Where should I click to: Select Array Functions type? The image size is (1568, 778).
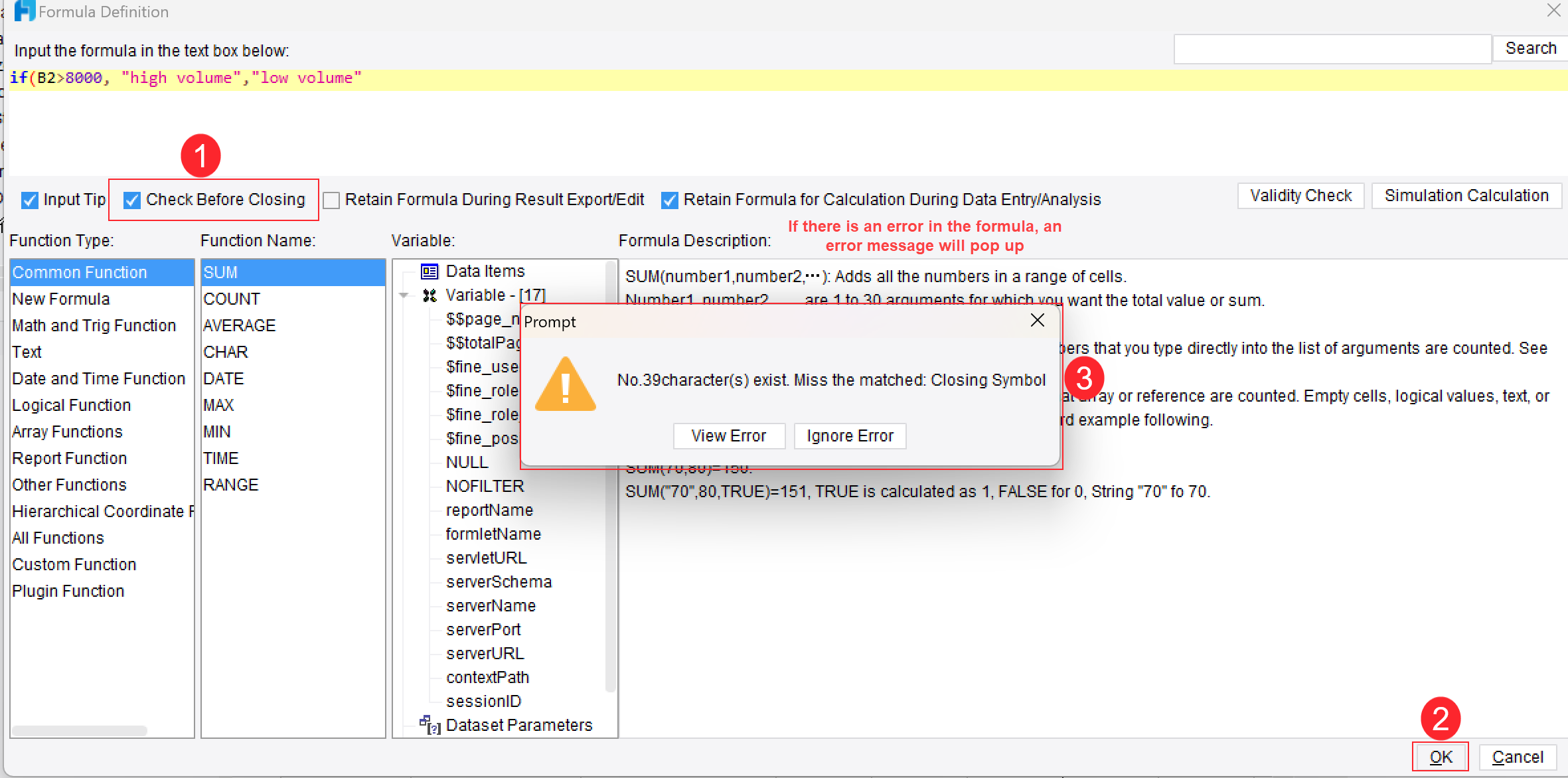[x=102, y=432]
